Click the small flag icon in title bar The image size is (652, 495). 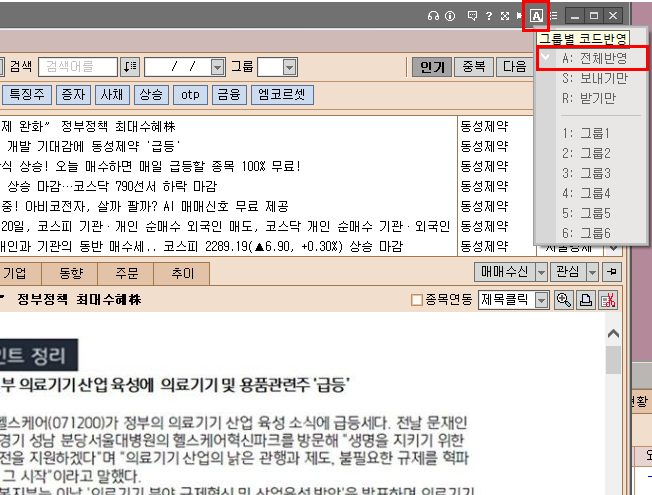pos(519,16)
